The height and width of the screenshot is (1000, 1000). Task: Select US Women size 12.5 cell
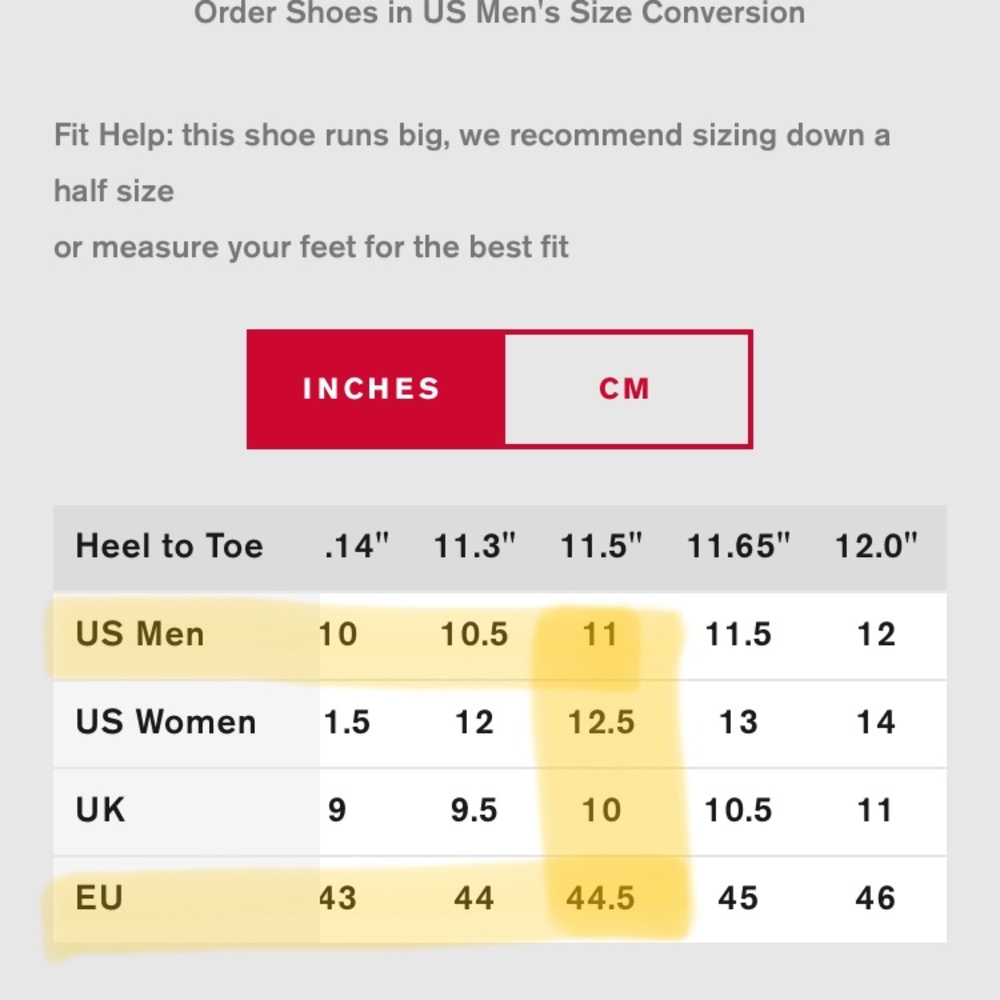pyautogui.click(x=601, y=723)
